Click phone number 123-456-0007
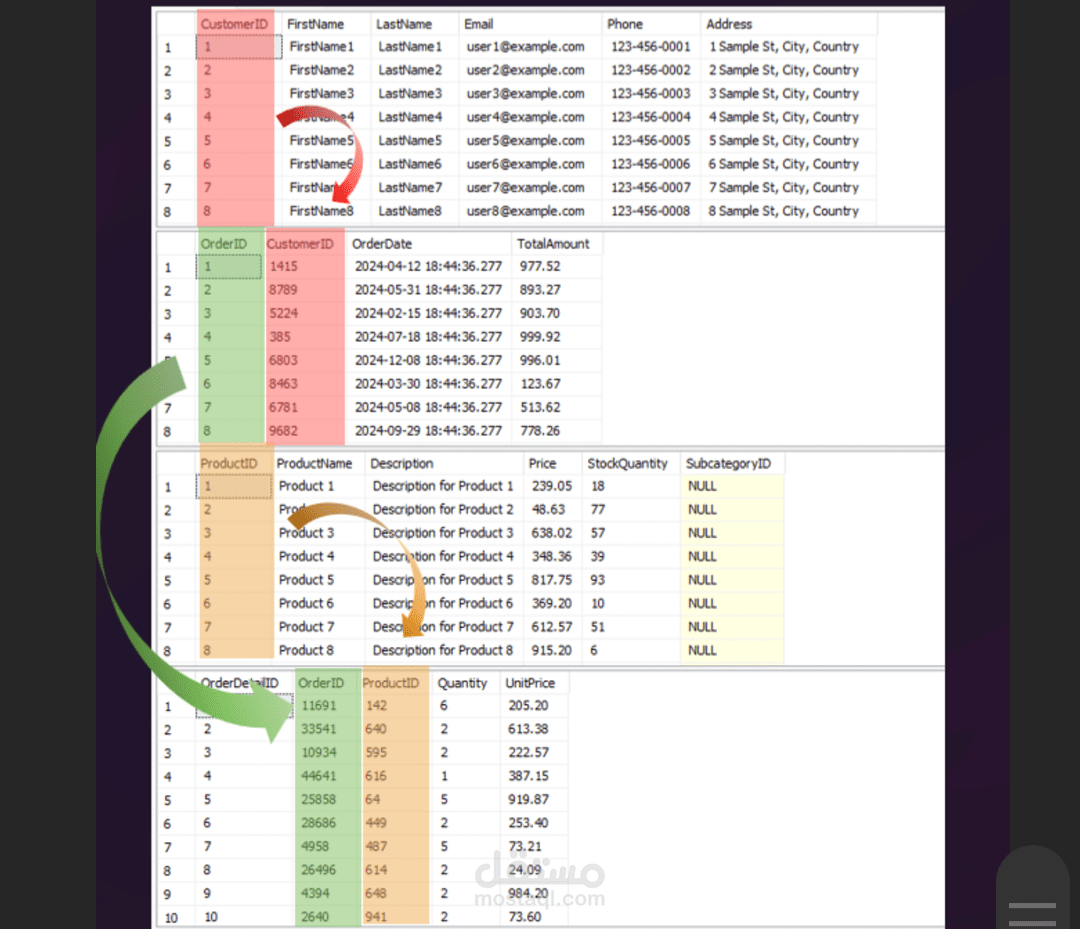The image size is (1080, 929). (x=651, y=187)
